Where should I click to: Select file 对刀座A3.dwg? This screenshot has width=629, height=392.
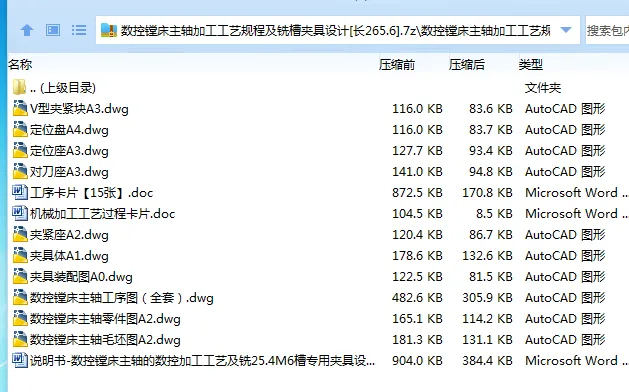(x=69, y=172)
